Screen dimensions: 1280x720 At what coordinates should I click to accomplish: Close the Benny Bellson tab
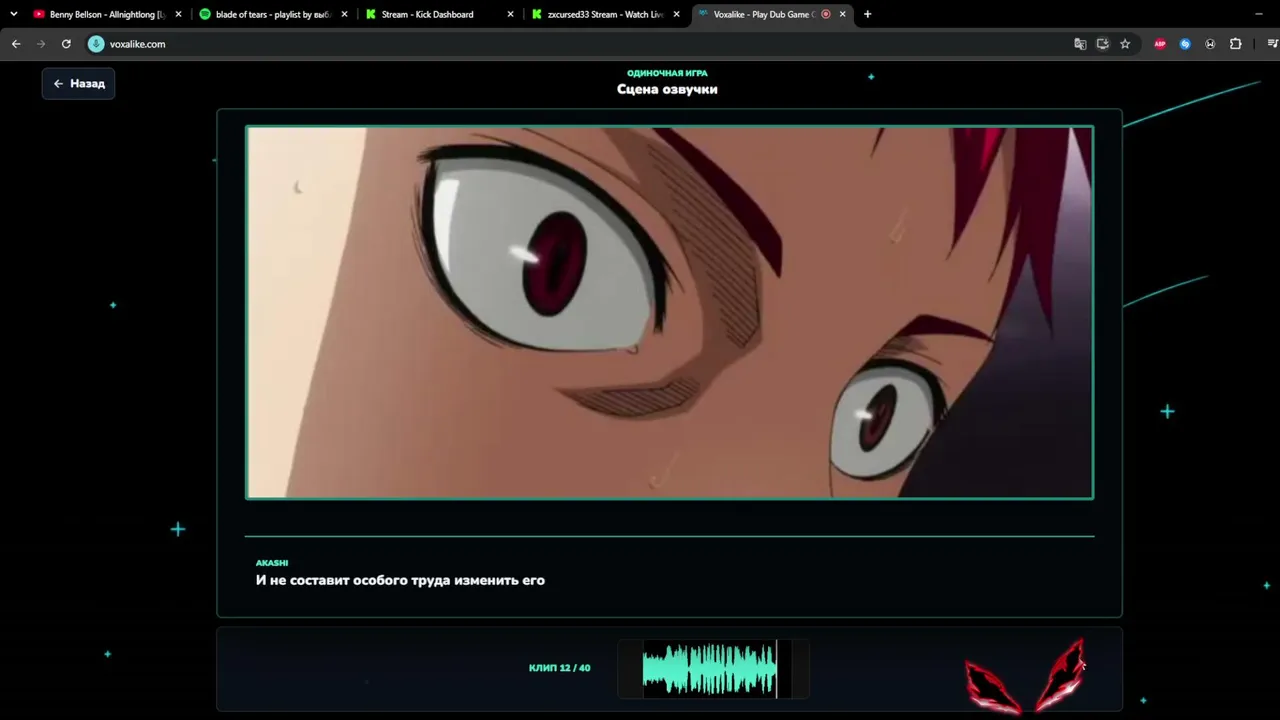pos(178,14)
